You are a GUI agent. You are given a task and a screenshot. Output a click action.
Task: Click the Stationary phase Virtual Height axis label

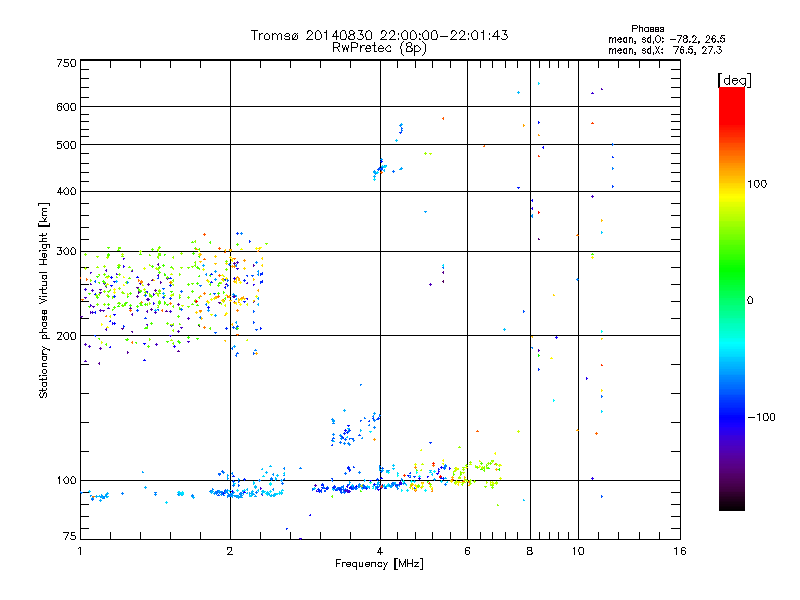pyautogui.click(x=43, y=301)
